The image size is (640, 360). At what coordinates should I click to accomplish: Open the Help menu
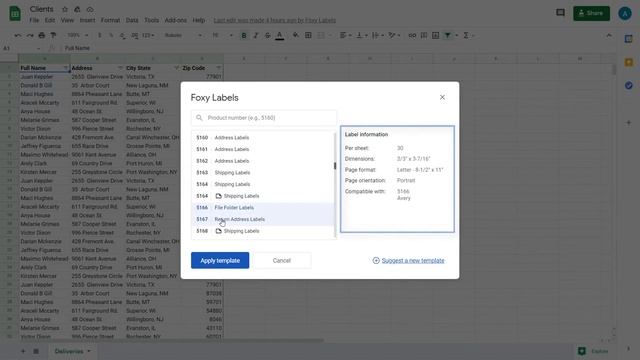pyautogui.click(x=199, y=20)
